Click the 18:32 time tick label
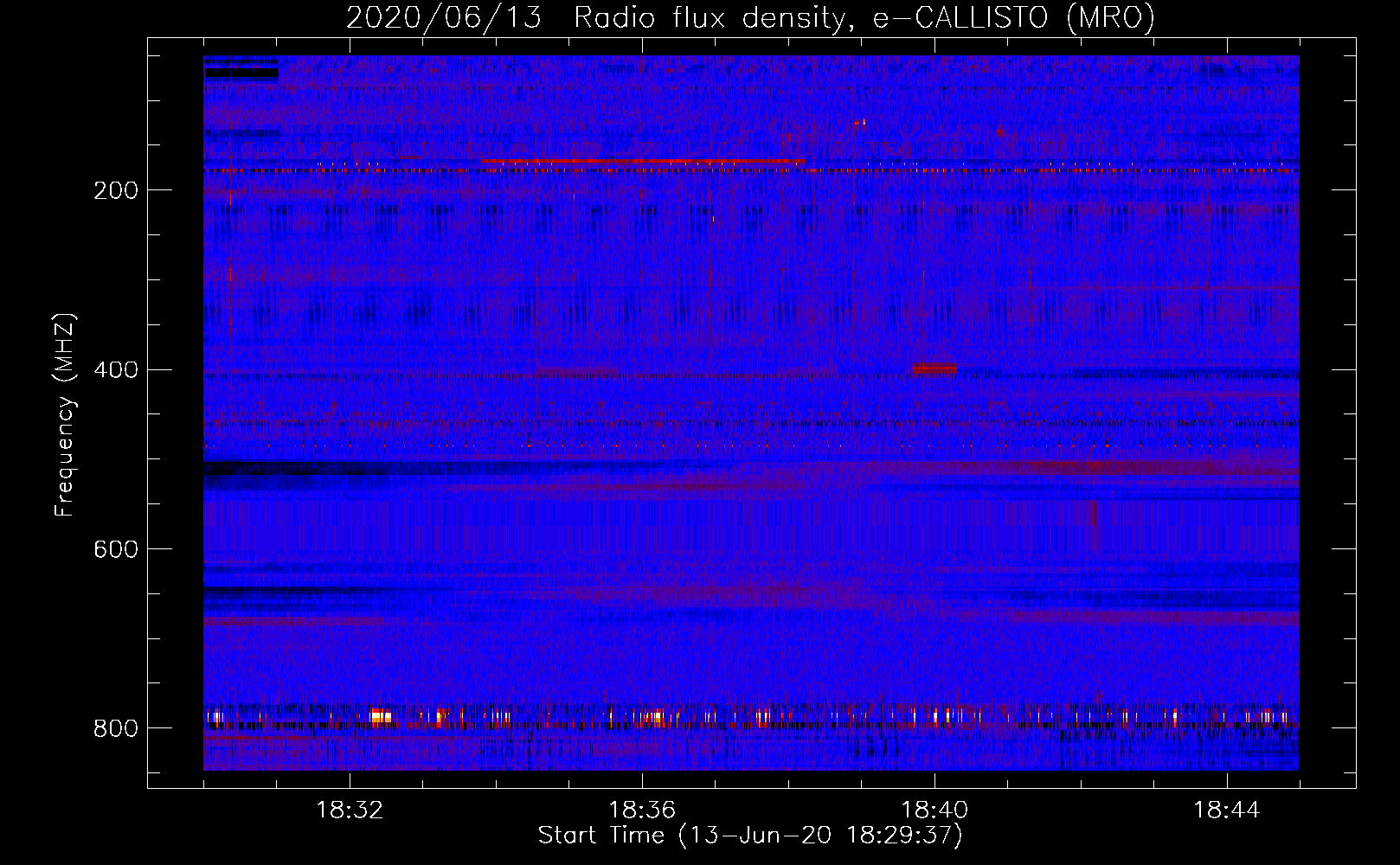 pyautogui.click(x=350, y=811)
